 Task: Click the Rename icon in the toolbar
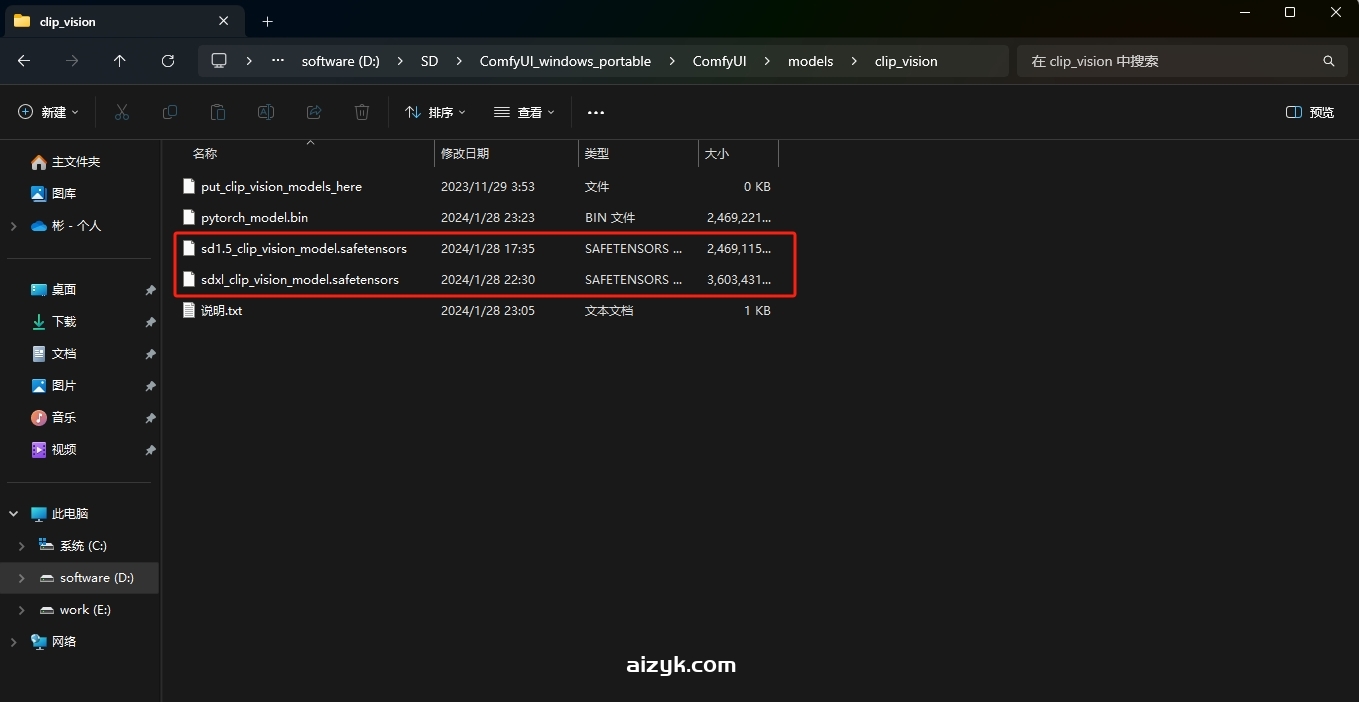266,112
